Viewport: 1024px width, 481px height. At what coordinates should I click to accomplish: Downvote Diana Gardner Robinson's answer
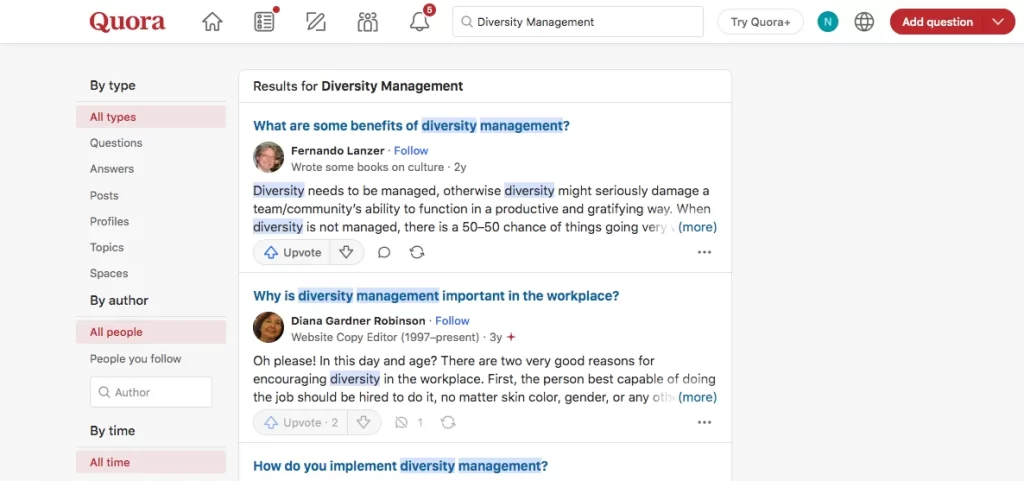click(x=364, y=423)
